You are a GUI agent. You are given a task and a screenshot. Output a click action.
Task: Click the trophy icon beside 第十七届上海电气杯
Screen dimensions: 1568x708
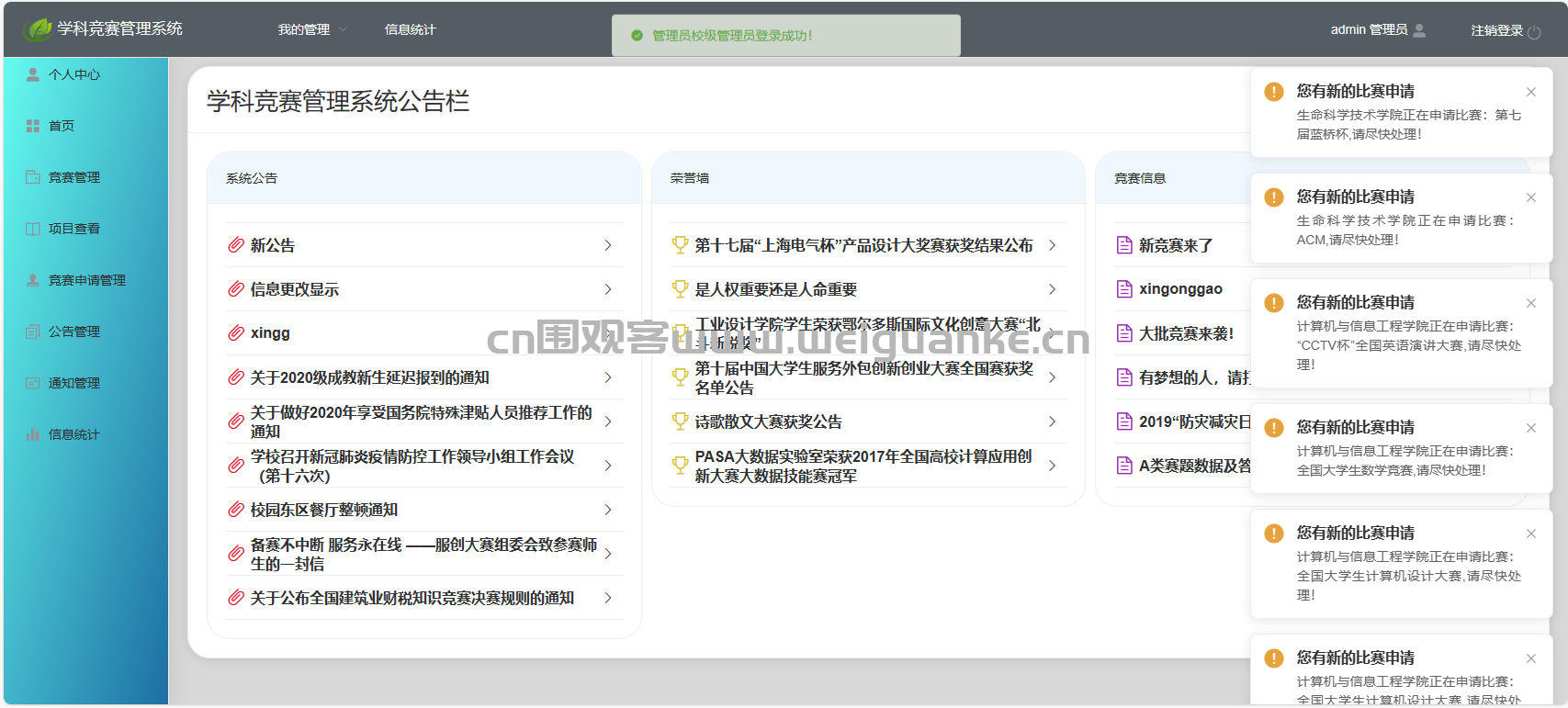tap(680, 245)
